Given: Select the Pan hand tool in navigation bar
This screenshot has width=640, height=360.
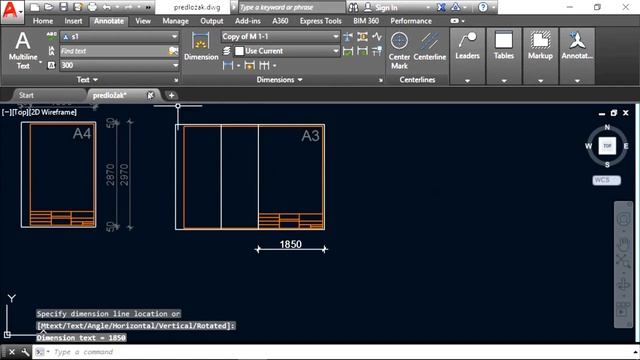Looking at the screenshot, I should 623,244.
